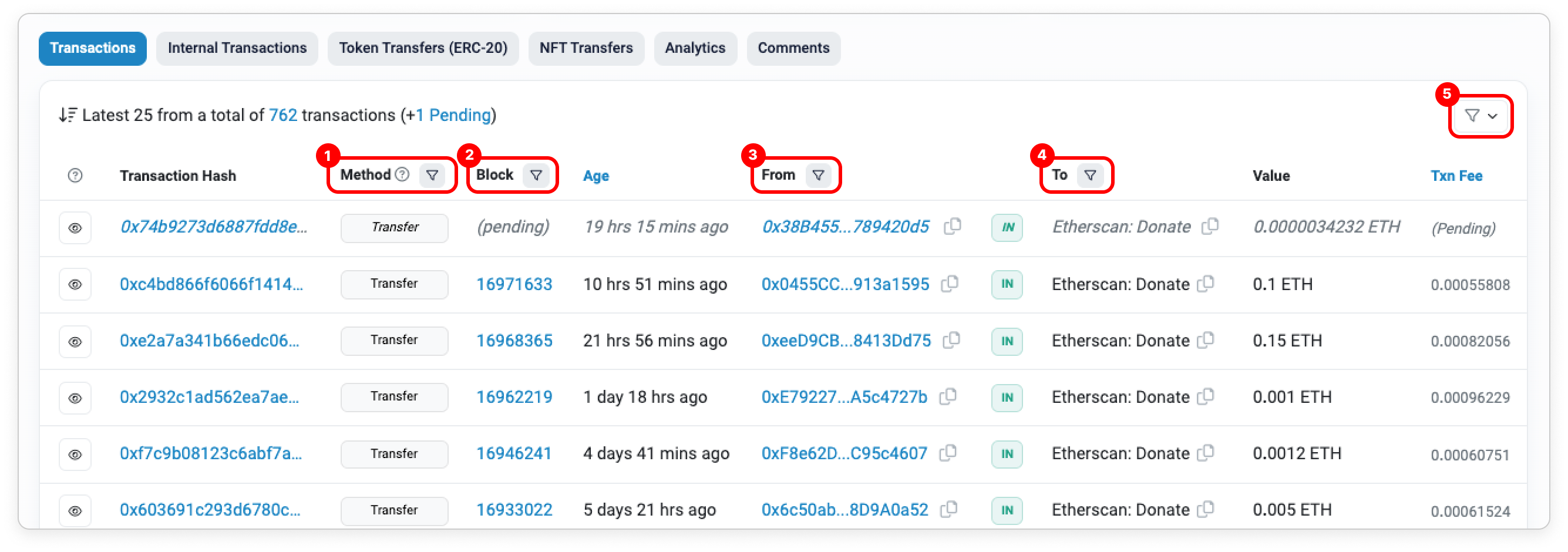View the 1 Pending transactions link
Image resolution: width=1568 pixels, height=552 pixels.
click(453, 115)
